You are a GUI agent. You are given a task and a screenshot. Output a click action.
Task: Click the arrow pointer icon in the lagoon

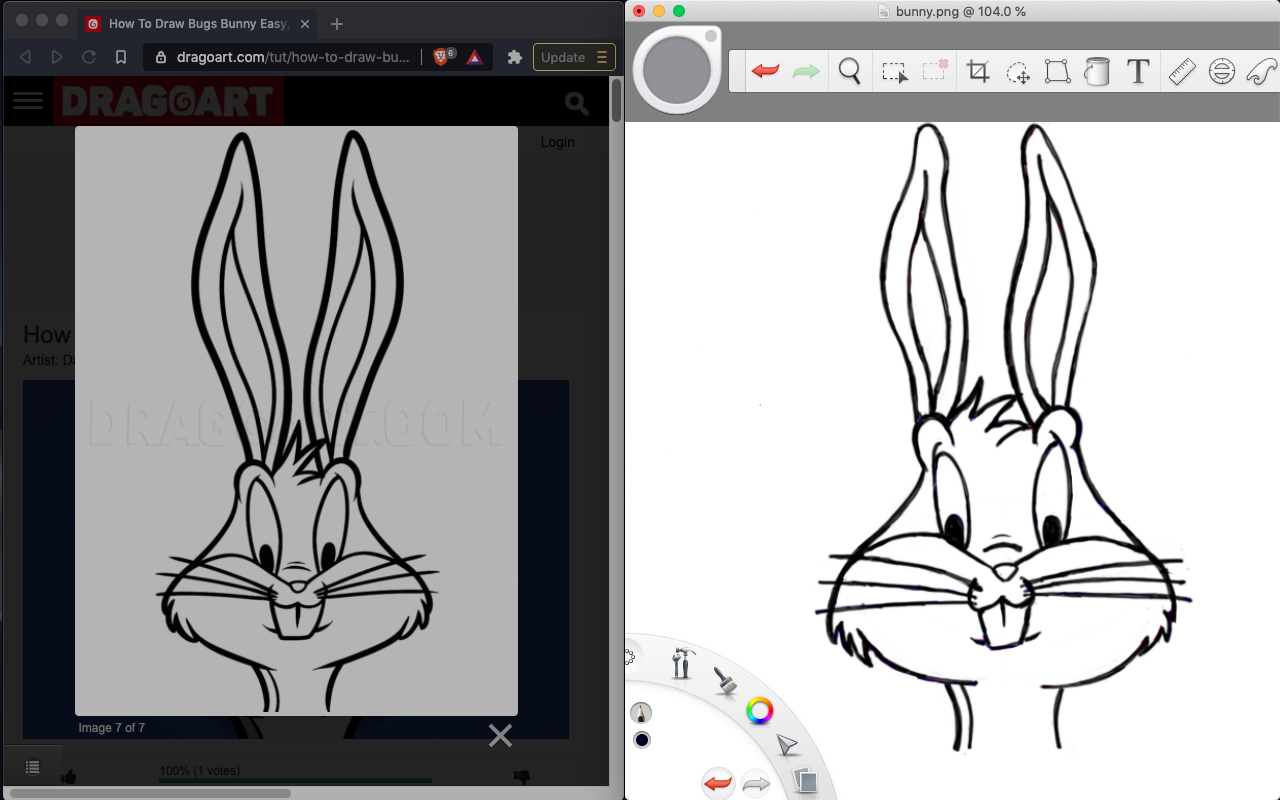(788, 745)
